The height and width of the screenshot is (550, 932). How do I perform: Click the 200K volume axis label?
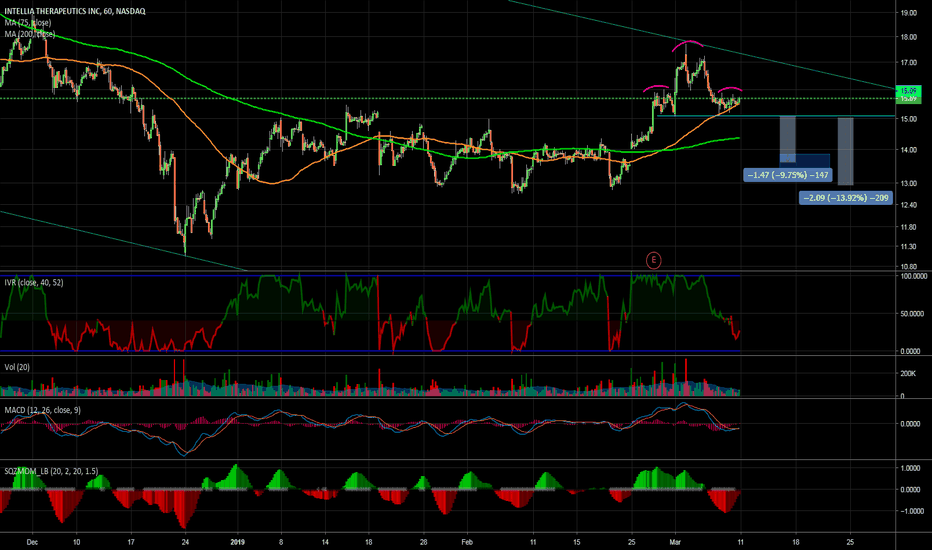coord(908,373)
